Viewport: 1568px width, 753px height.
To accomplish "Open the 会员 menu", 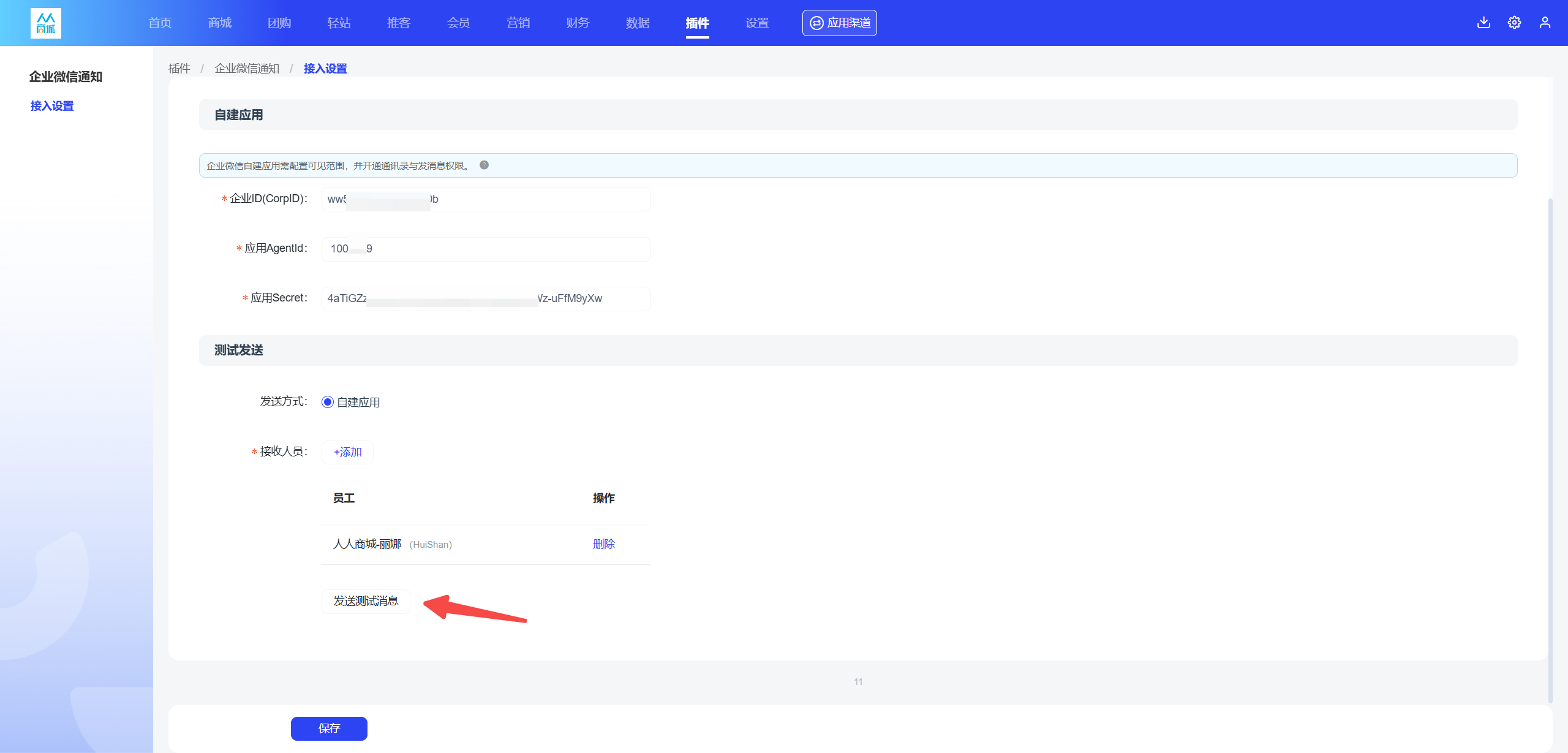I will coord(459,23).
